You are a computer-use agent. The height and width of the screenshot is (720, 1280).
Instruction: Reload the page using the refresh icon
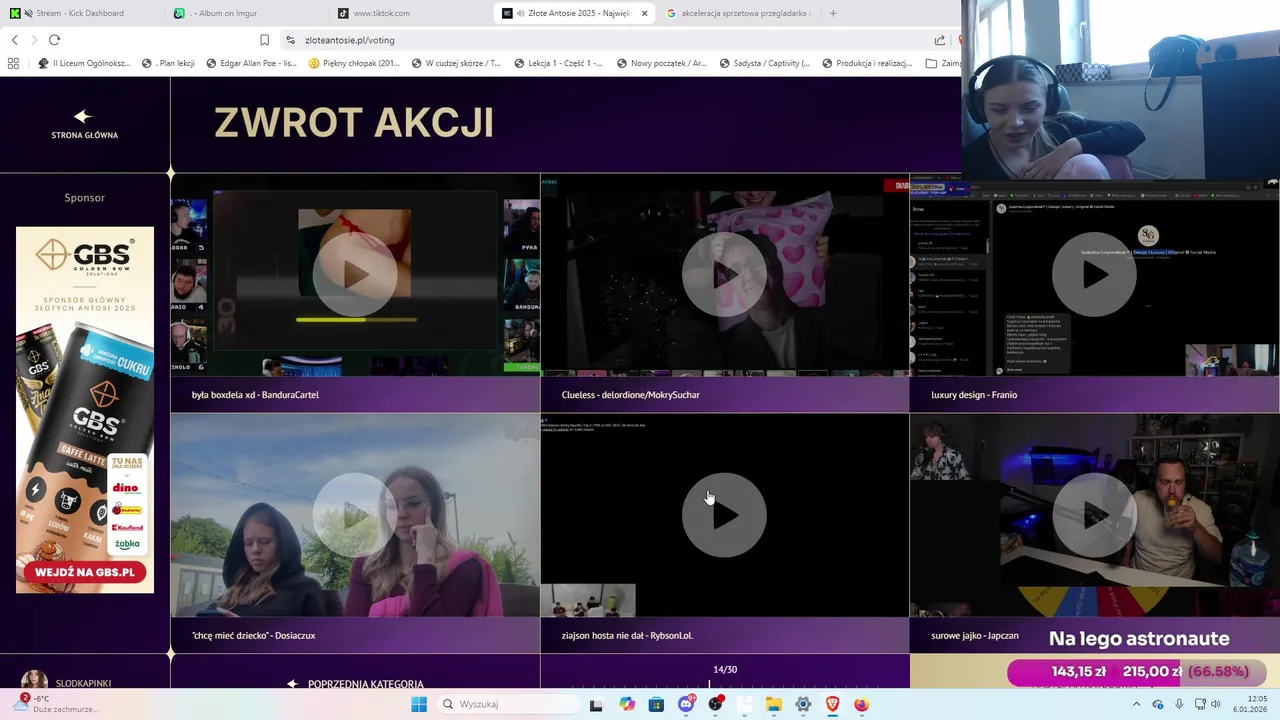point(54,40)
